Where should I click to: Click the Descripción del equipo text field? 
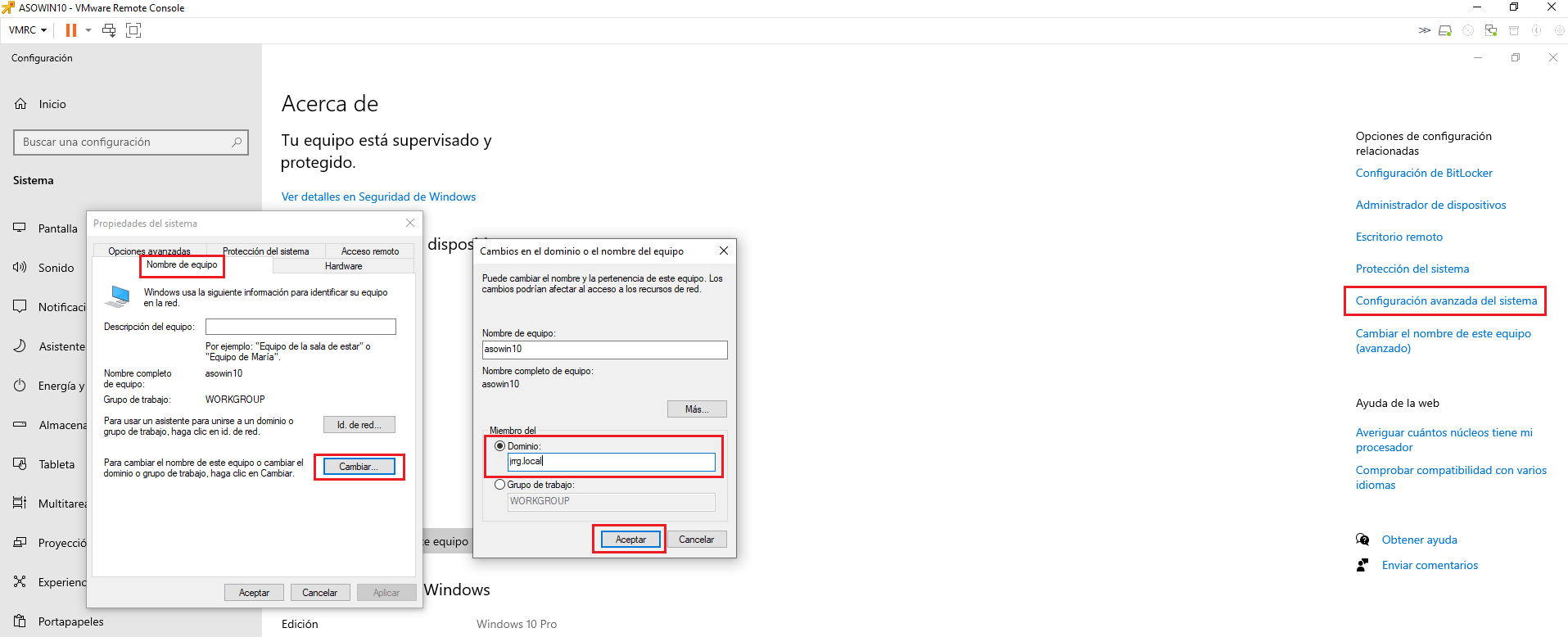(300, 327)
